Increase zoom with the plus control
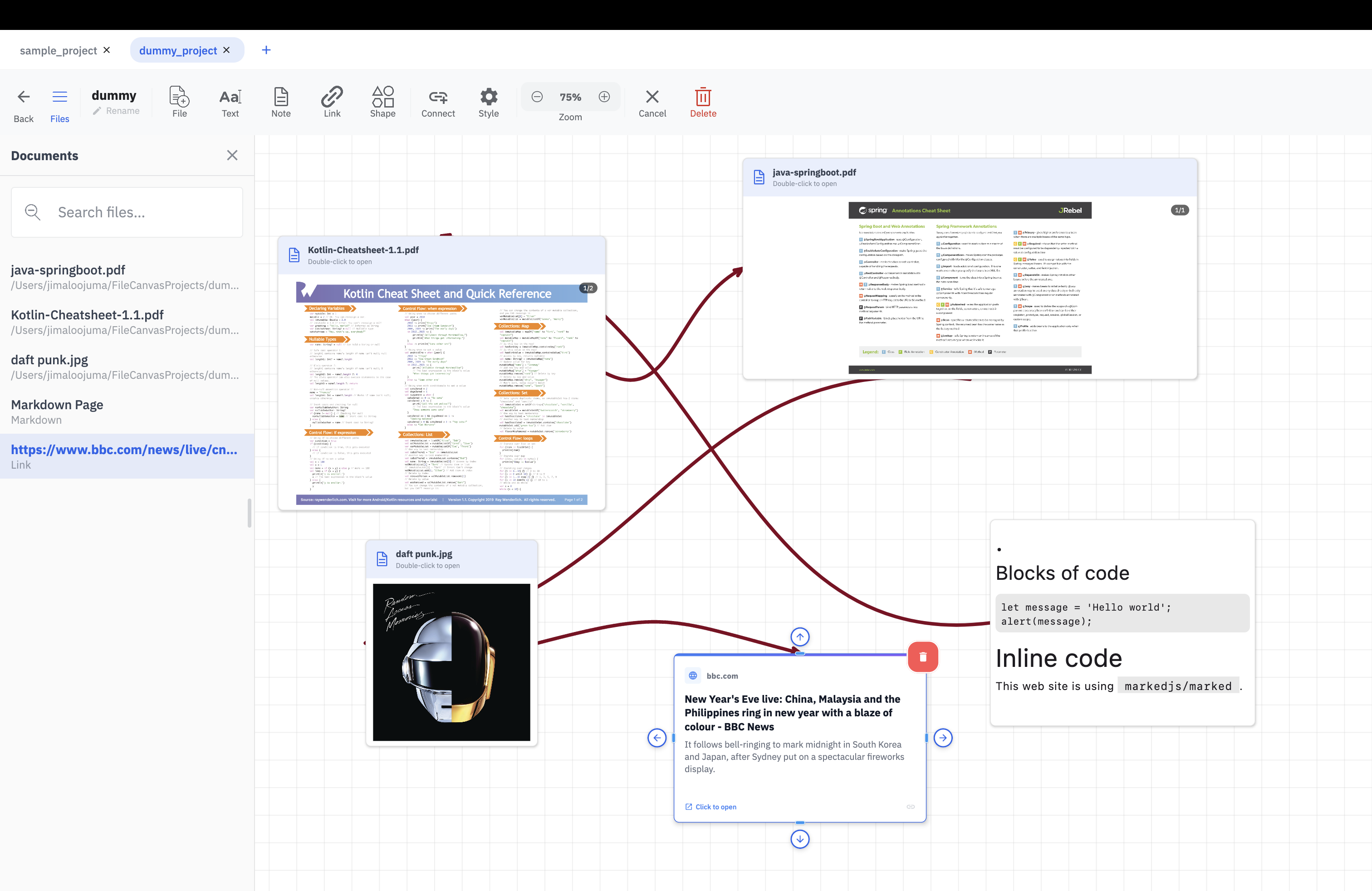1372x891 pixels. [x=604, y=97]
